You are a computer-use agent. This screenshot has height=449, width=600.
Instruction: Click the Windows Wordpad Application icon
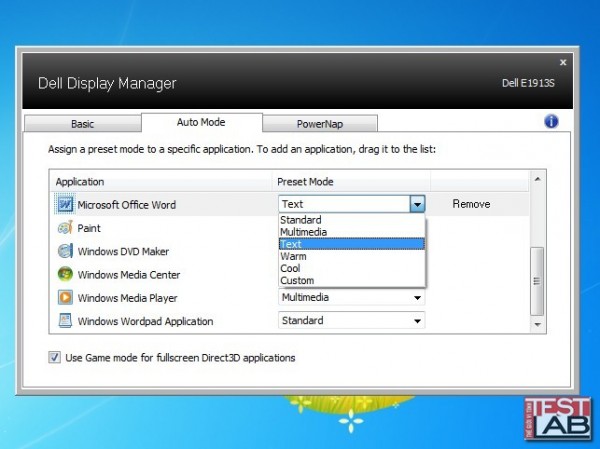(65, 320)
